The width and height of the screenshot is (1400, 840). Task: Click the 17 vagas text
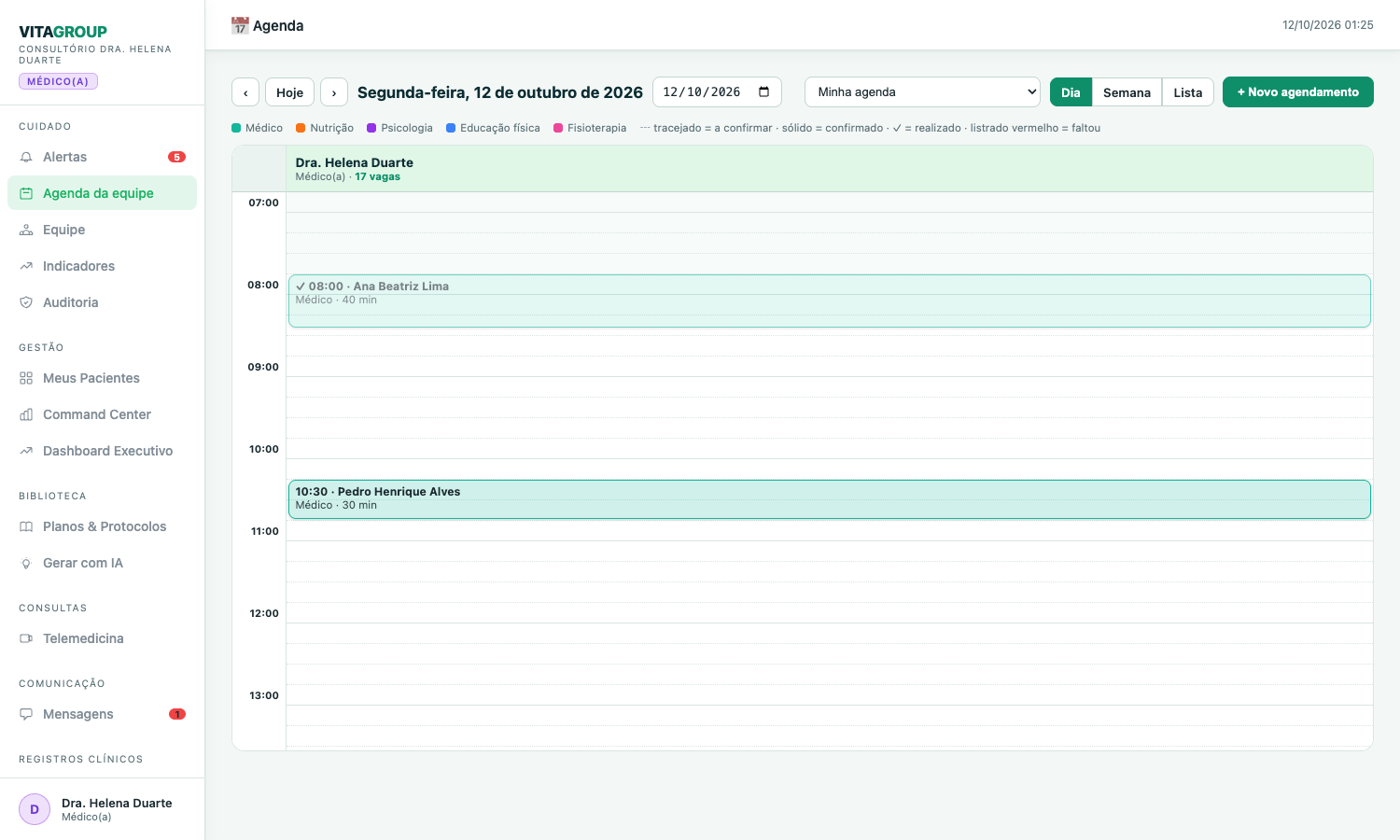(x=377, y=176)
